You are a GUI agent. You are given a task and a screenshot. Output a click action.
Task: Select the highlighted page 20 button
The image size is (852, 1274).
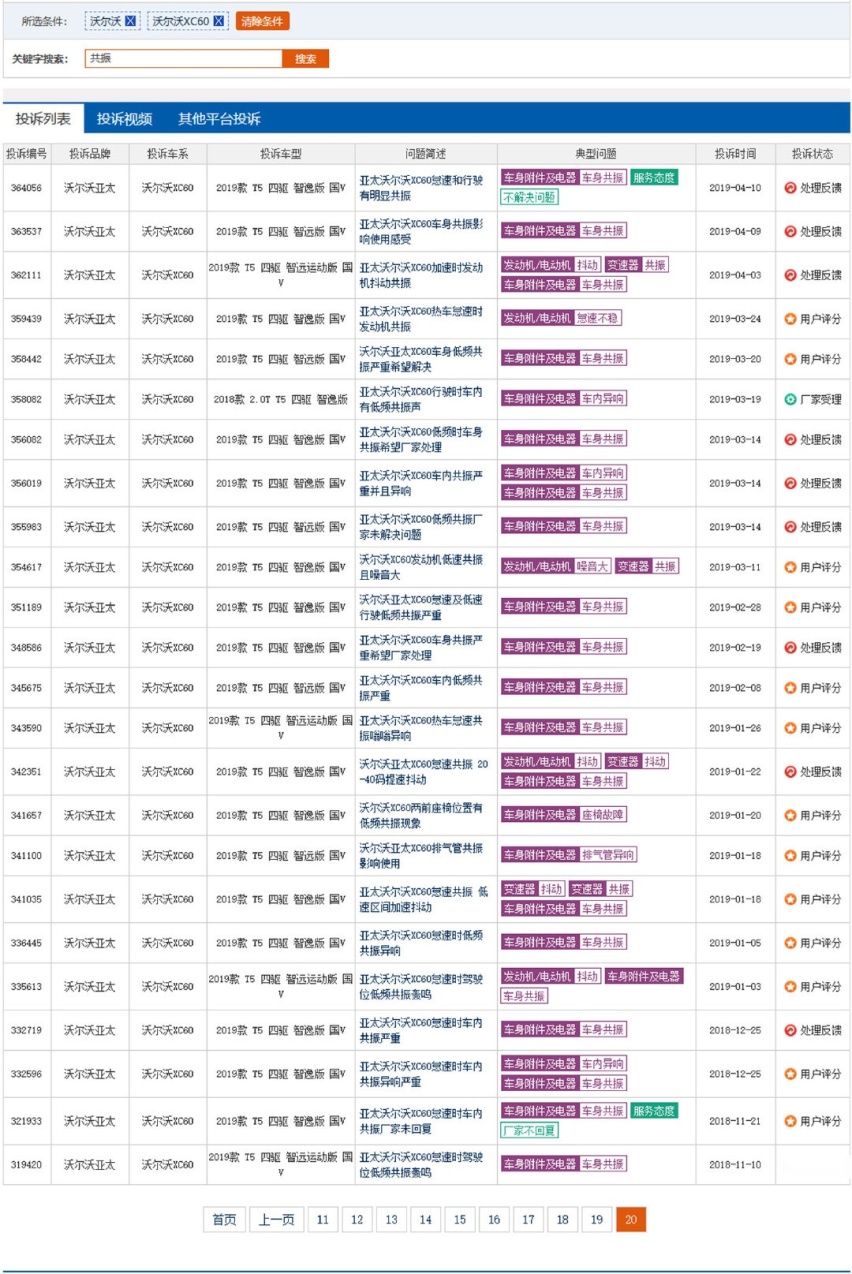coord(631,1219)
